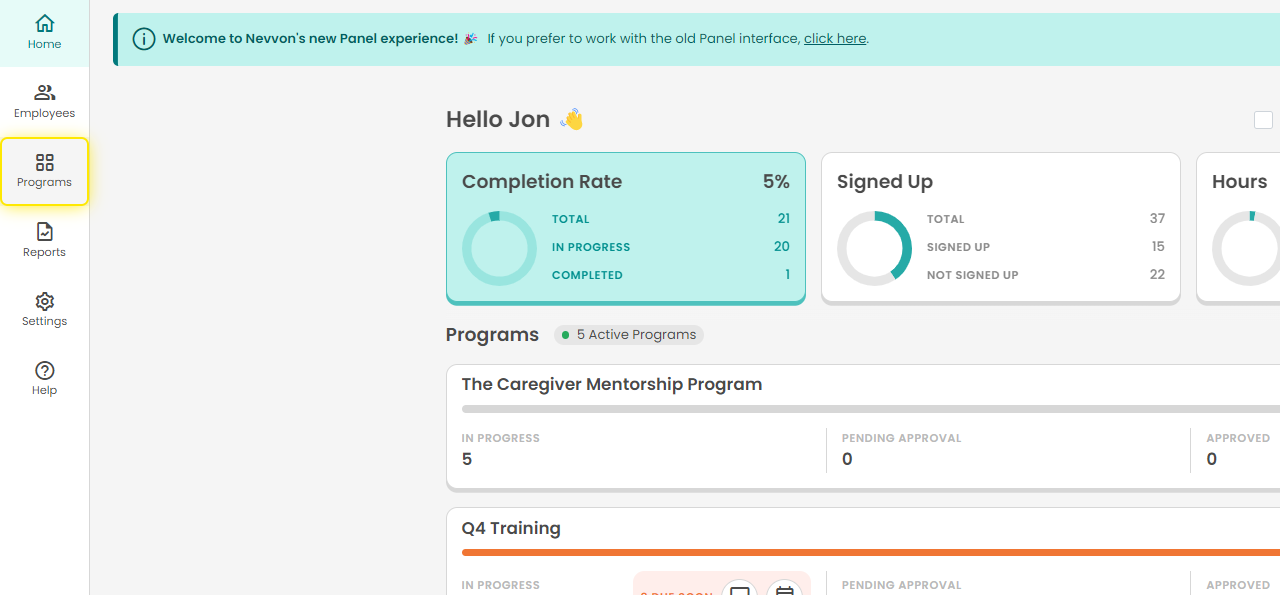Open the Reports section
This screenshot has height=595, width=1280.
(x=44, y=240)
